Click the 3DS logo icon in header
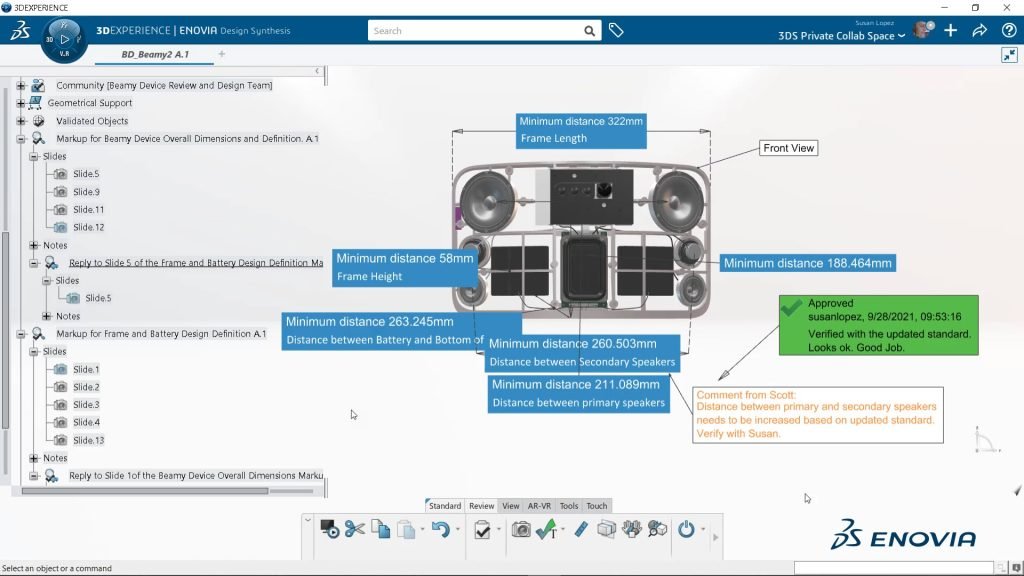The width and height of the screenshot is (1024, 576). point(20,31)
